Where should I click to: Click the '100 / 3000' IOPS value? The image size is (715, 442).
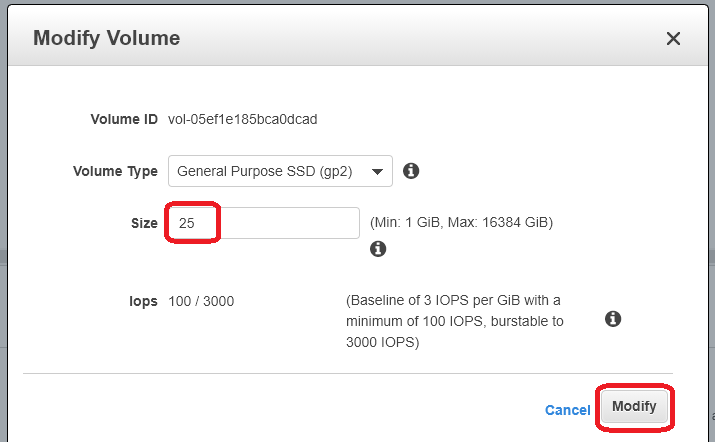pos(201,301)
